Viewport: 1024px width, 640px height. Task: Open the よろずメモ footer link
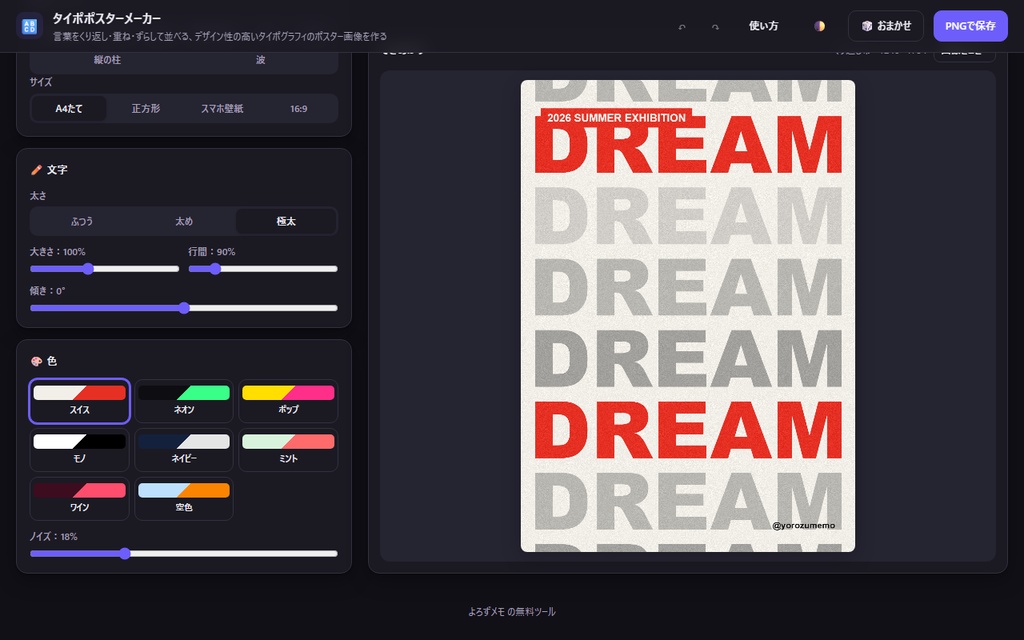487,612
